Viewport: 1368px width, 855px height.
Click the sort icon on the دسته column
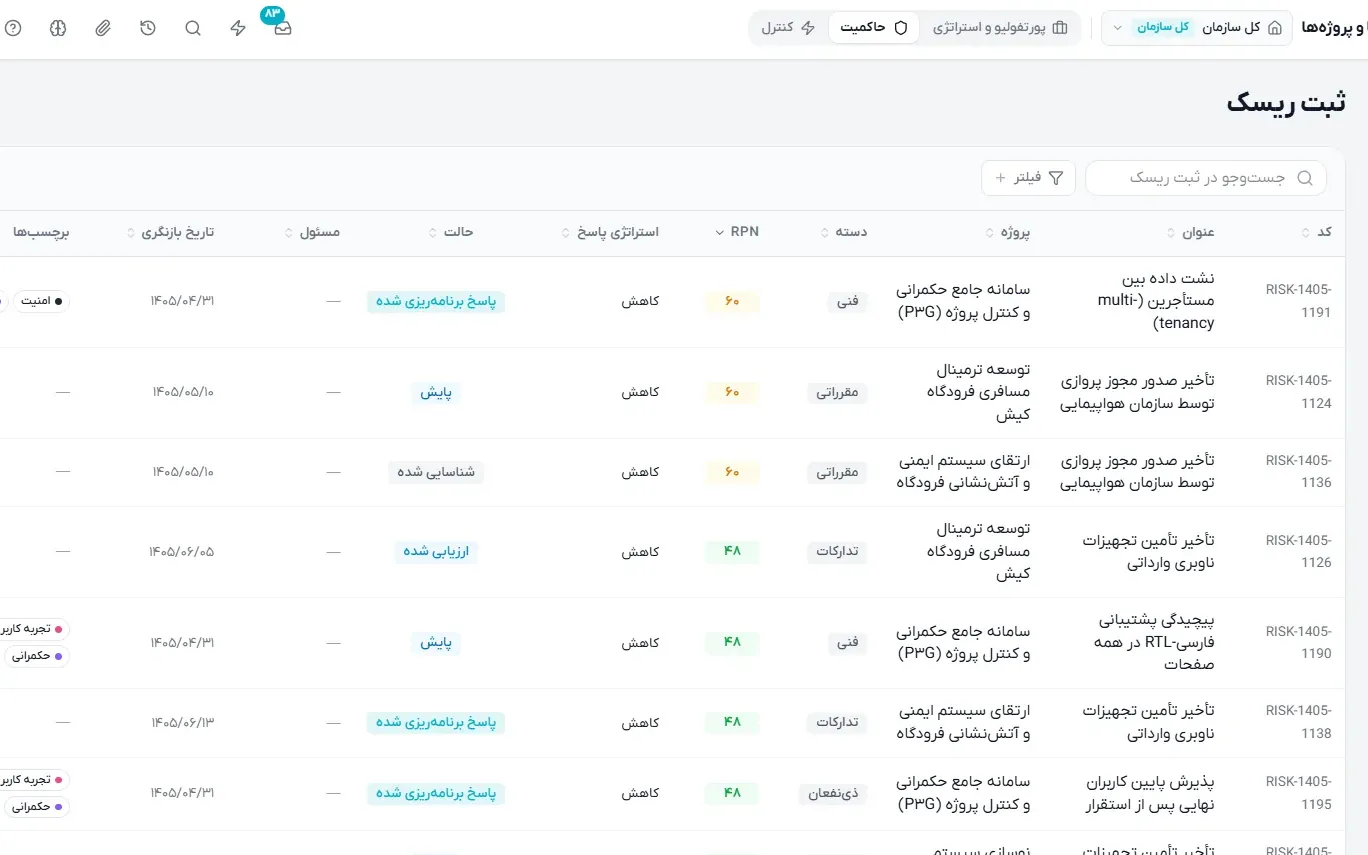(x=825, y=233)
